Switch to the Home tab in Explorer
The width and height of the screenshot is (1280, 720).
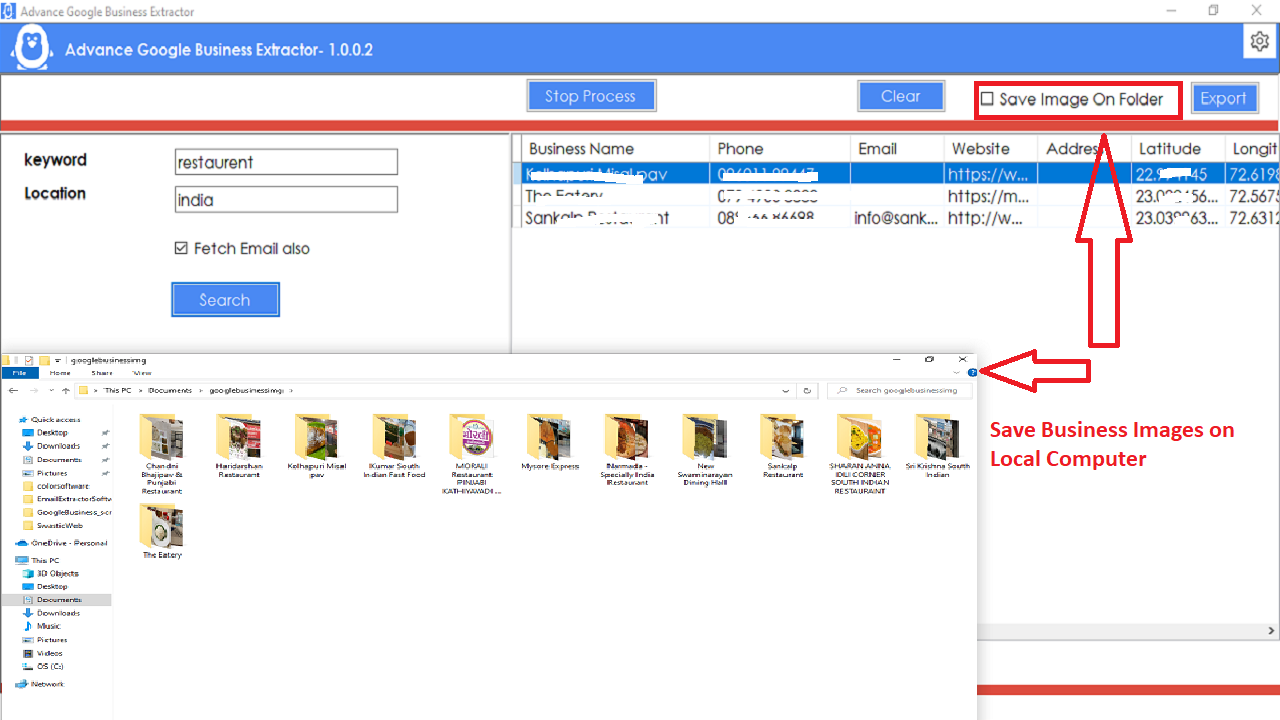[60, 372]
